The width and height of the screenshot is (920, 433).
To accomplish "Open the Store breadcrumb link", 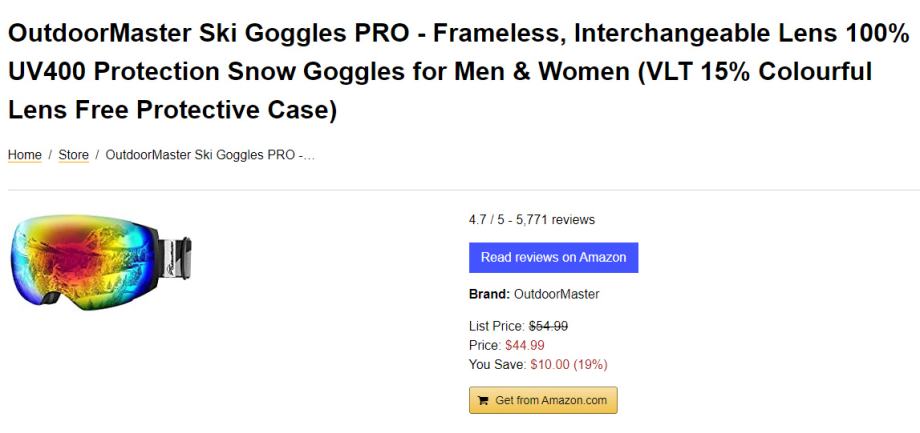I will (x=73, y=155).
